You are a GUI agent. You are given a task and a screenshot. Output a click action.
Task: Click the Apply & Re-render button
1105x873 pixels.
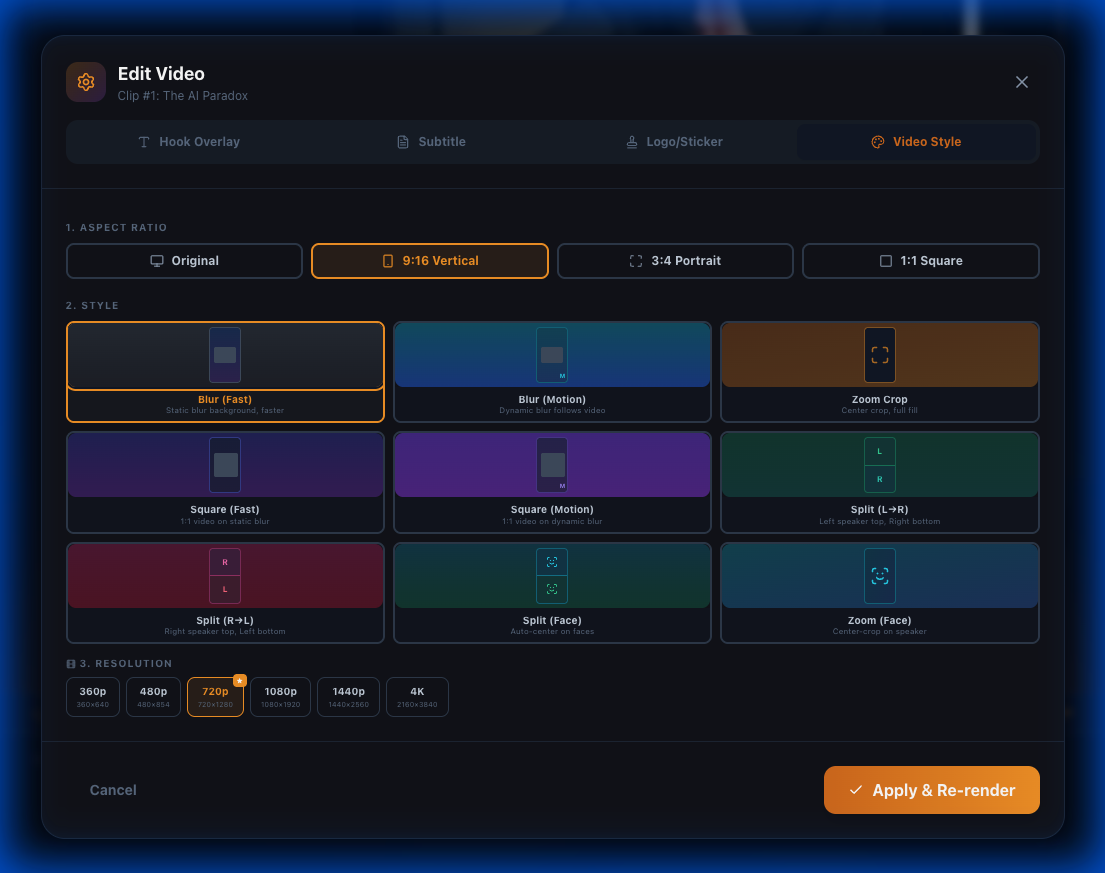pyautogui.click(x=931, y=789)
